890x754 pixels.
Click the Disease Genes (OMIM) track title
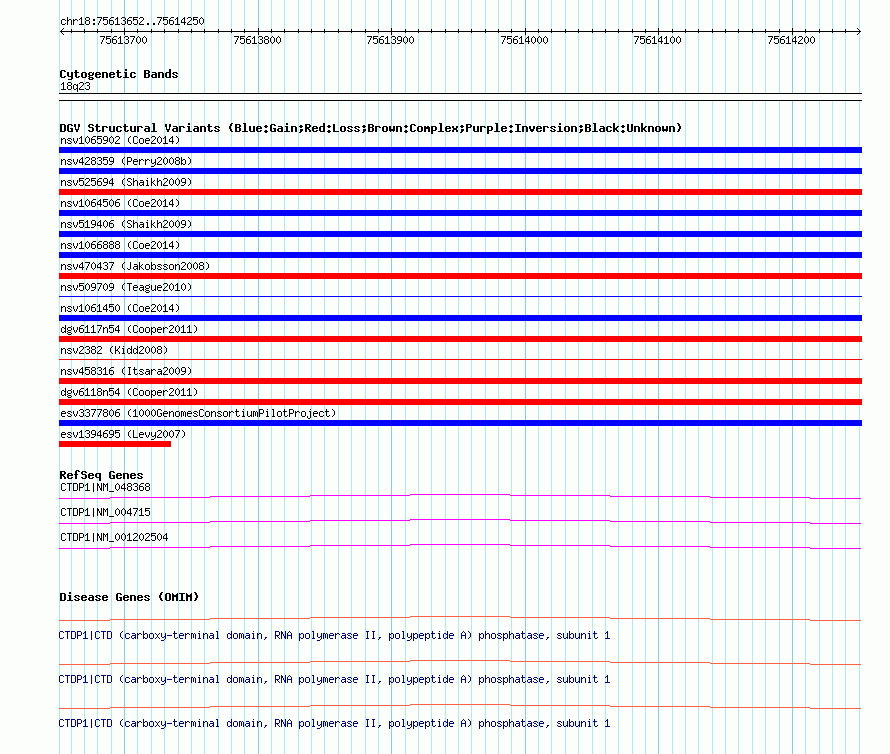(129, 597)
